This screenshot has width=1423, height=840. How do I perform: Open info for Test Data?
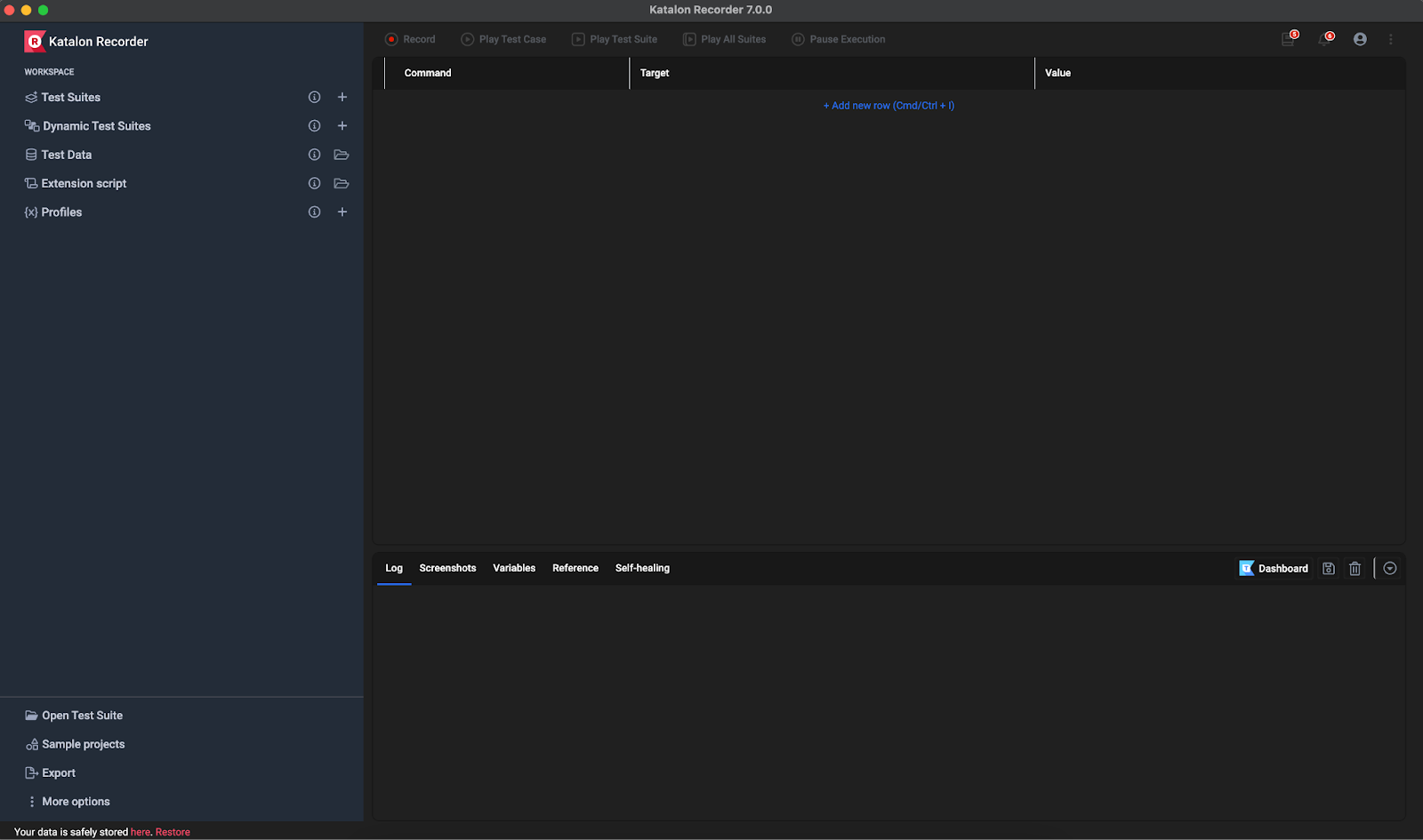pos(314,155)
